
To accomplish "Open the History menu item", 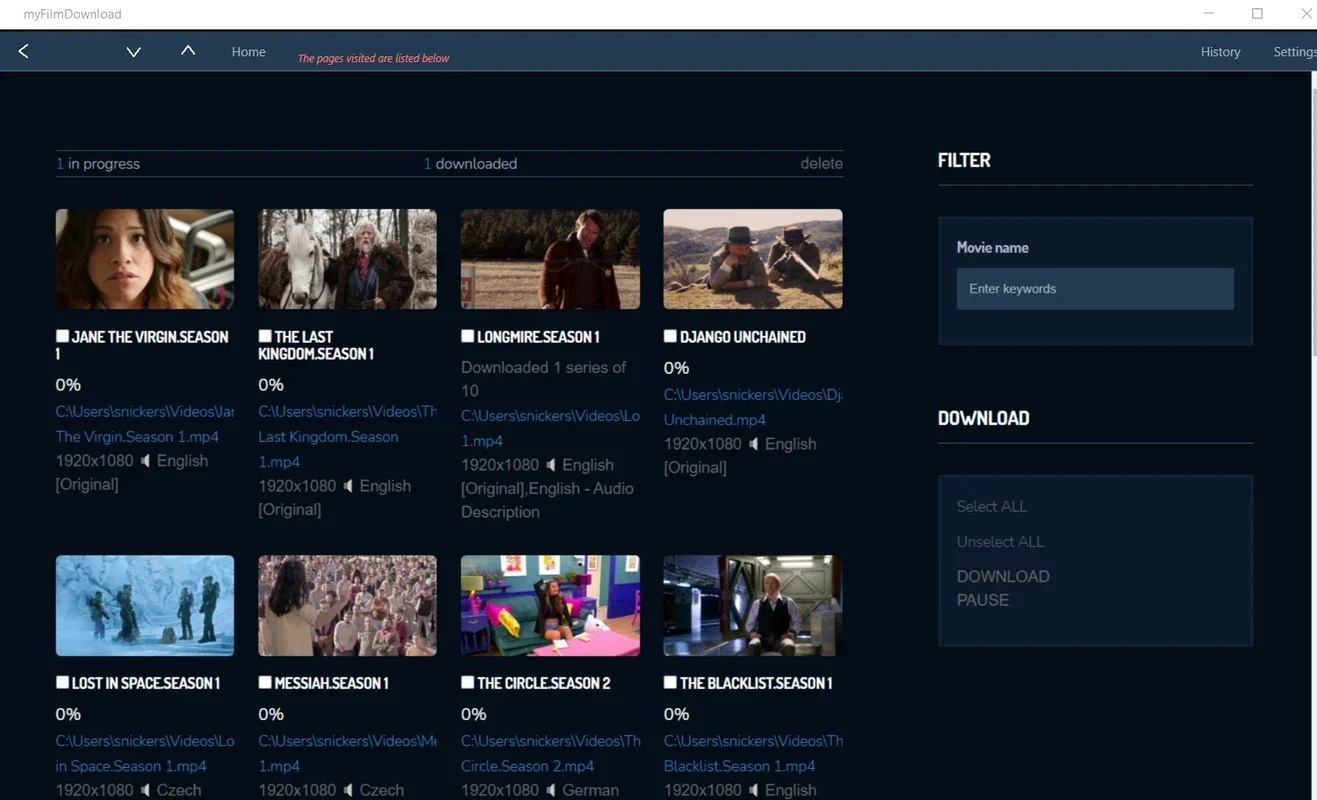I will 1220,52.
